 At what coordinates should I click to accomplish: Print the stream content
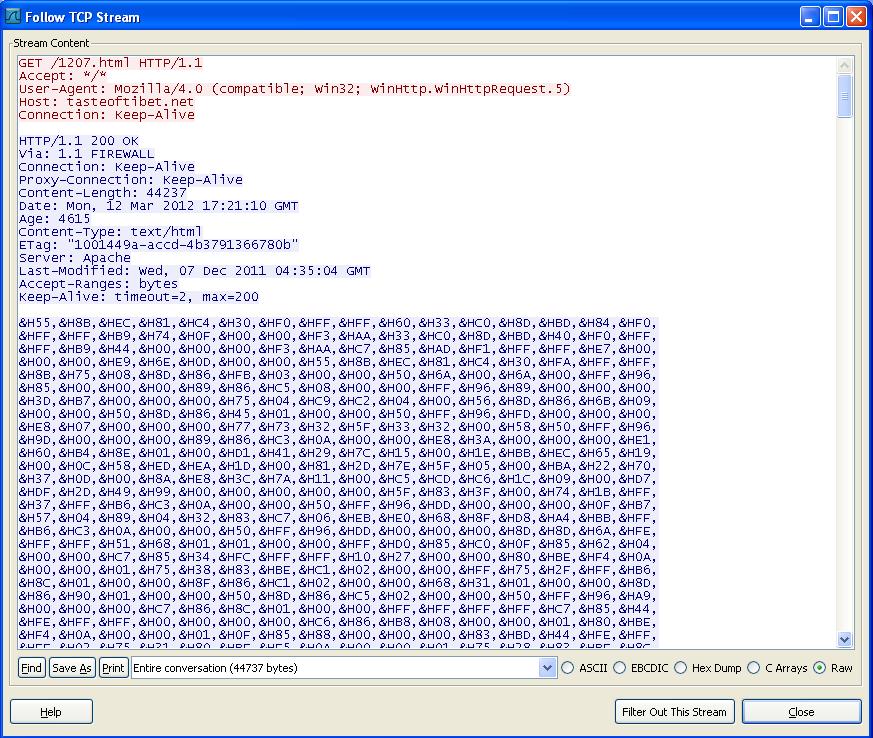coord(113,668)
